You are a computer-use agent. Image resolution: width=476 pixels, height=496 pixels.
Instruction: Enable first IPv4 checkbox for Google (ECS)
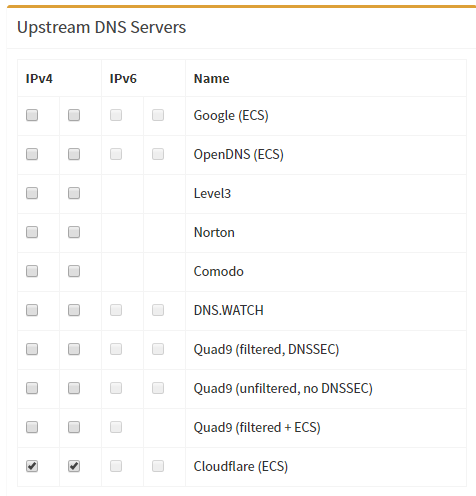[x=32, y=115]
